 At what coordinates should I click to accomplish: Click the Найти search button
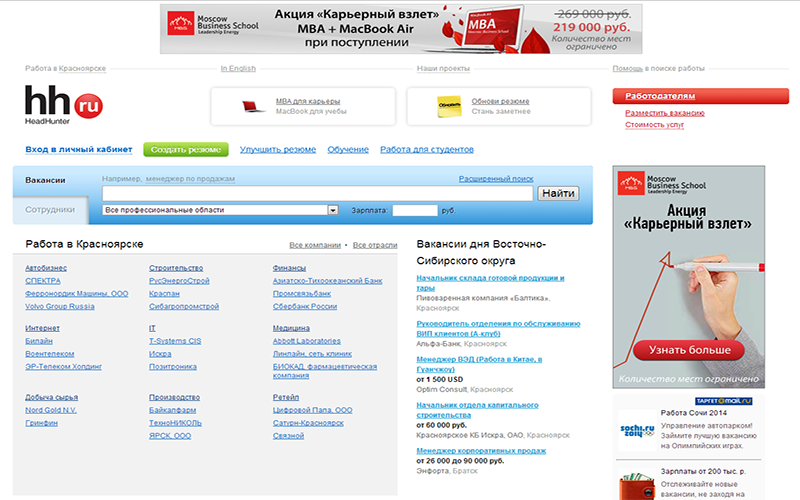tap(558, 193)
